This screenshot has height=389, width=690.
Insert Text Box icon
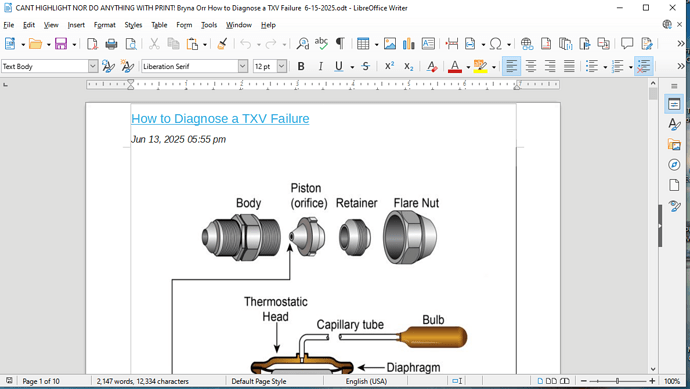pyautogui.click(x=428, y=44)
